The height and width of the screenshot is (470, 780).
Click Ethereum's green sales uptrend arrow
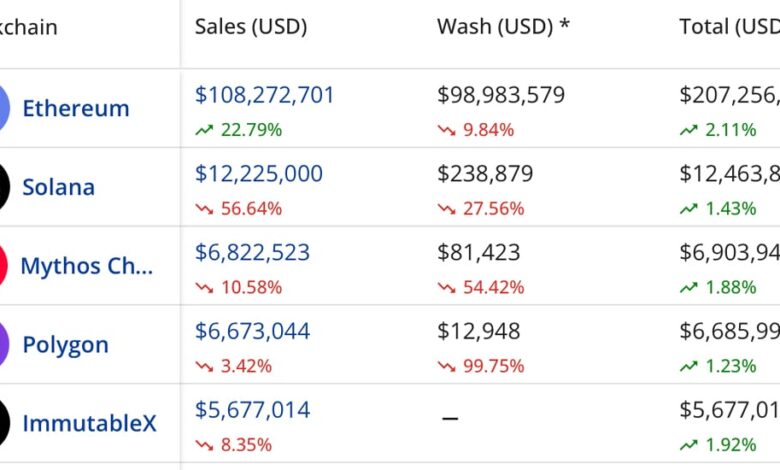coord(205,130)
